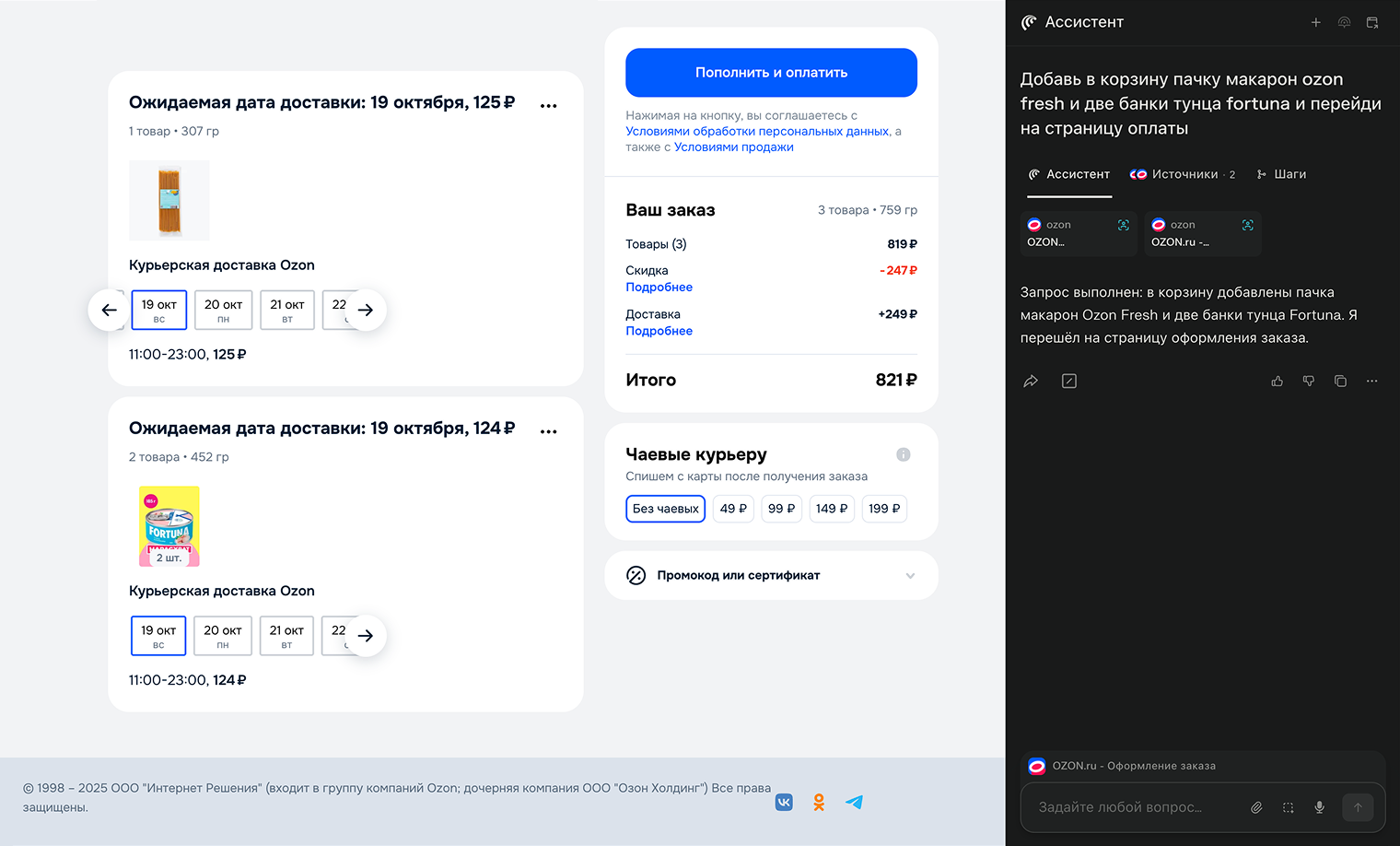Click the thumbs down feedback icon

[x=1309, y=381]
